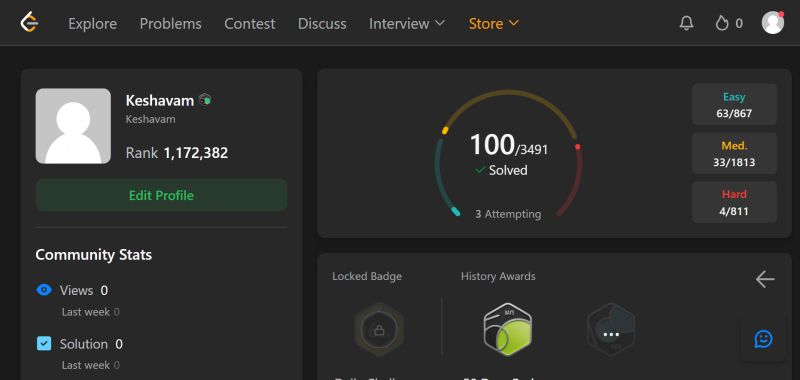Click the solved progress ring
Viewport: 800px width, 380px height.
508,155
